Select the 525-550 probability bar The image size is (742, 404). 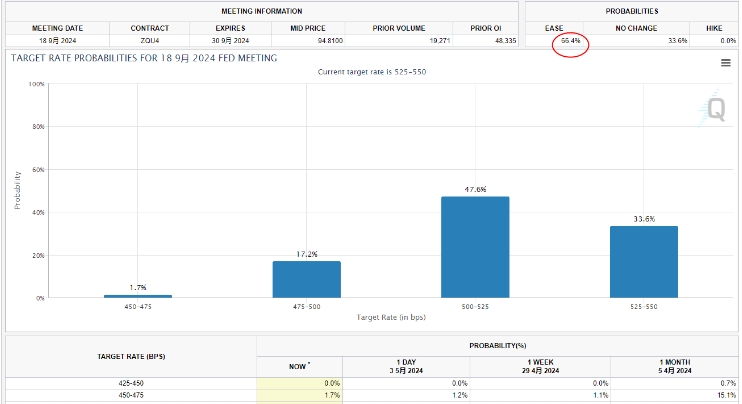pyautogui.click(x=644, y=262)
